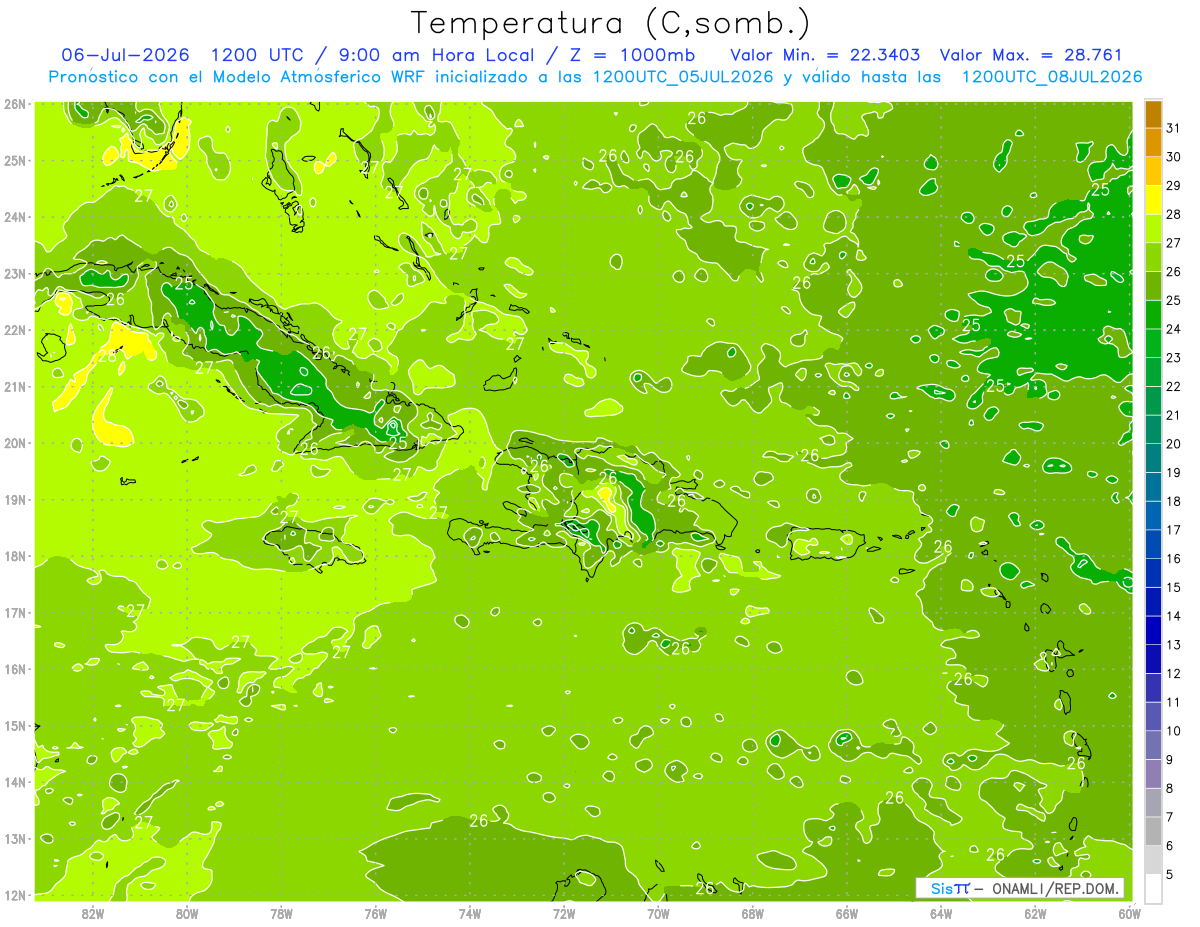This screenshot has height=927, width=1200.
Task: Click the '78W' longitude axis label
Action: pyautogui.click(x=281, y=913)
